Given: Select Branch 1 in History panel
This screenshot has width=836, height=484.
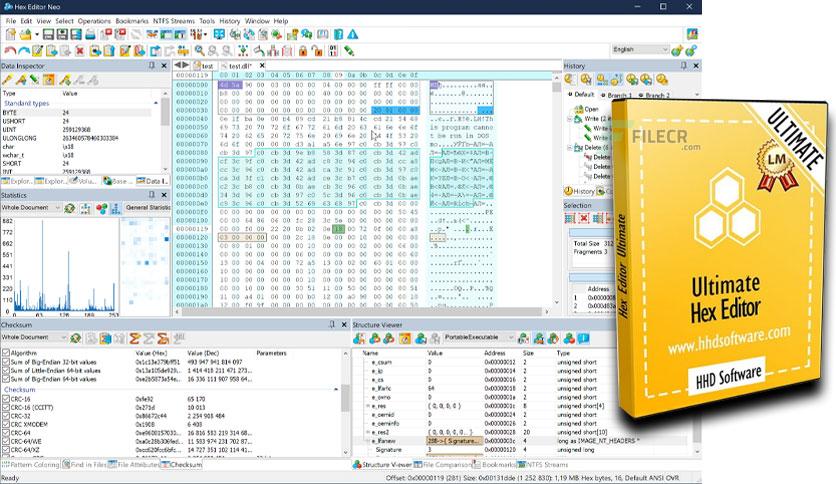Looking at the screenshot, I should (616, 95).
